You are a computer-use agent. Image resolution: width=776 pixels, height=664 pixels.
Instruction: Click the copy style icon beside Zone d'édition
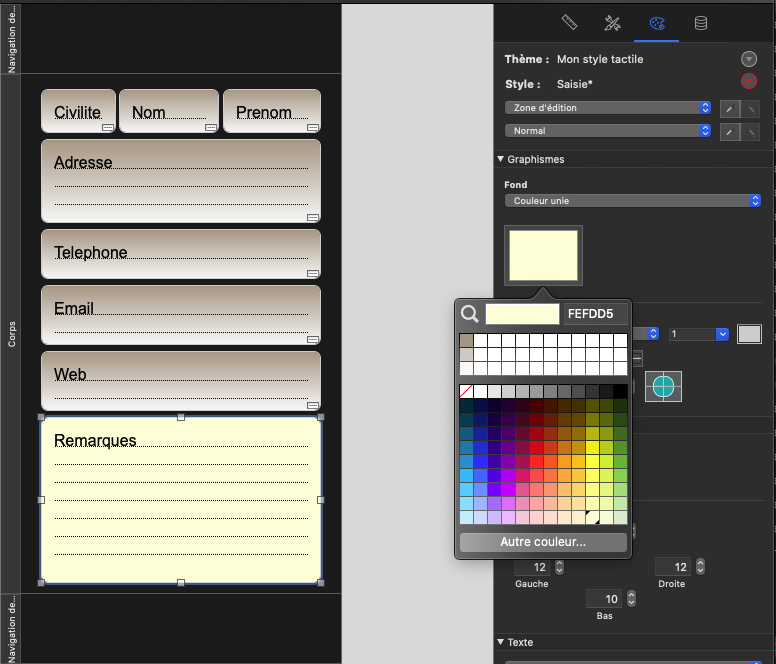(730, 108)
